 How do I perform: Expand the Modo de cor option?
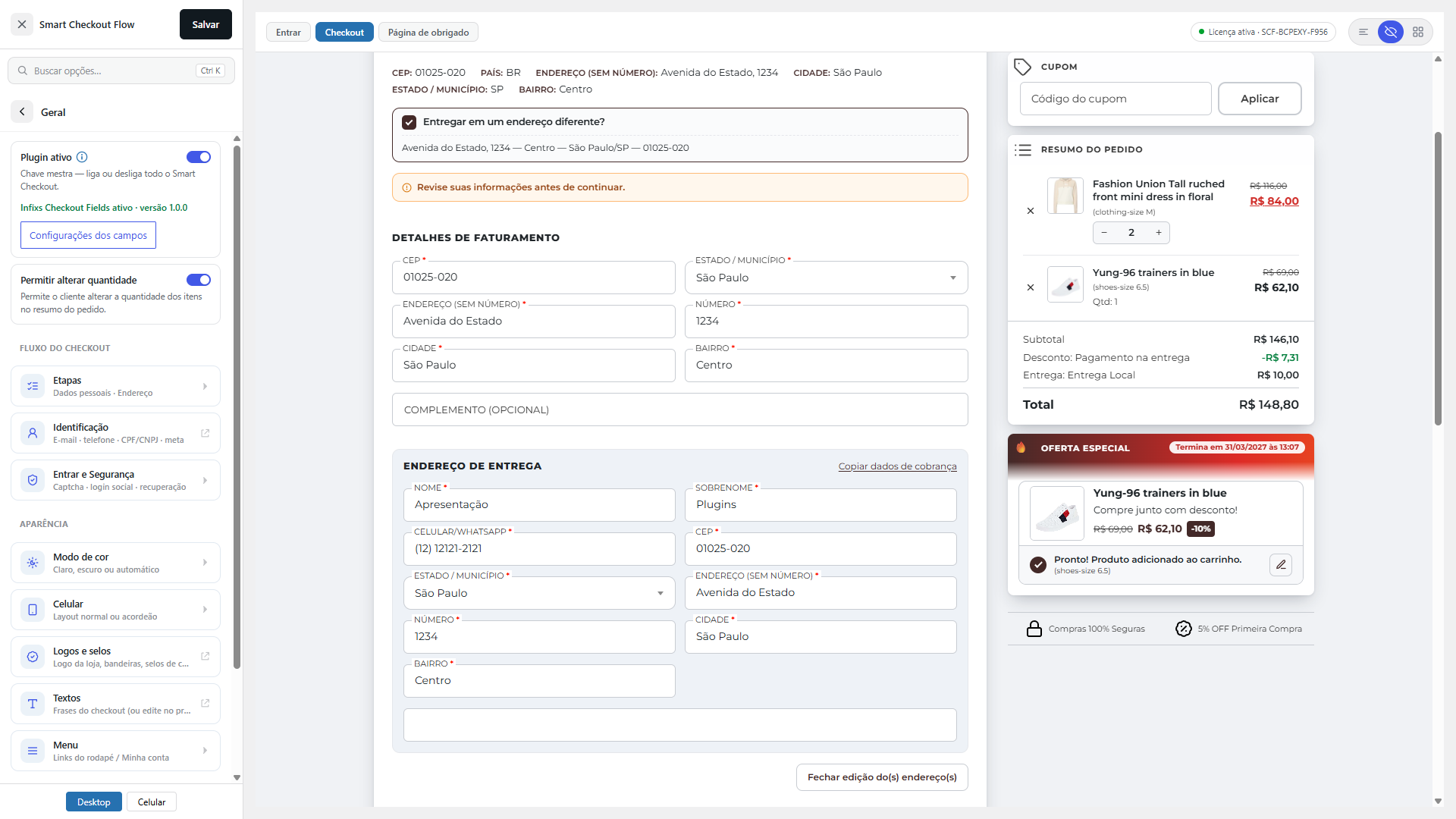click(x=205, y=563)
